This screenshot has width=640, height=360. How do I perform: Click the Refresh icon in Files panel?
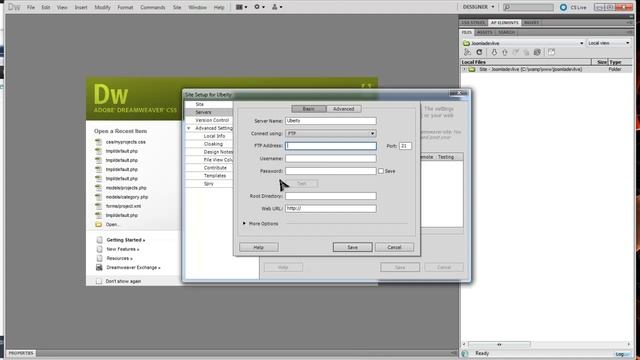(x=479, y=52)
